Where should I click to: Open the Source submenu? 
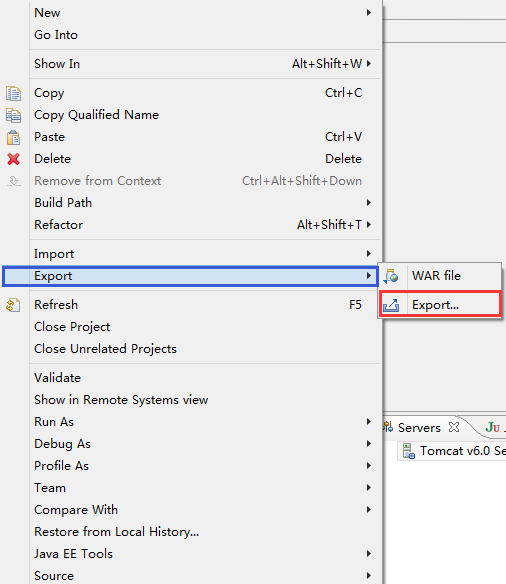205,575
